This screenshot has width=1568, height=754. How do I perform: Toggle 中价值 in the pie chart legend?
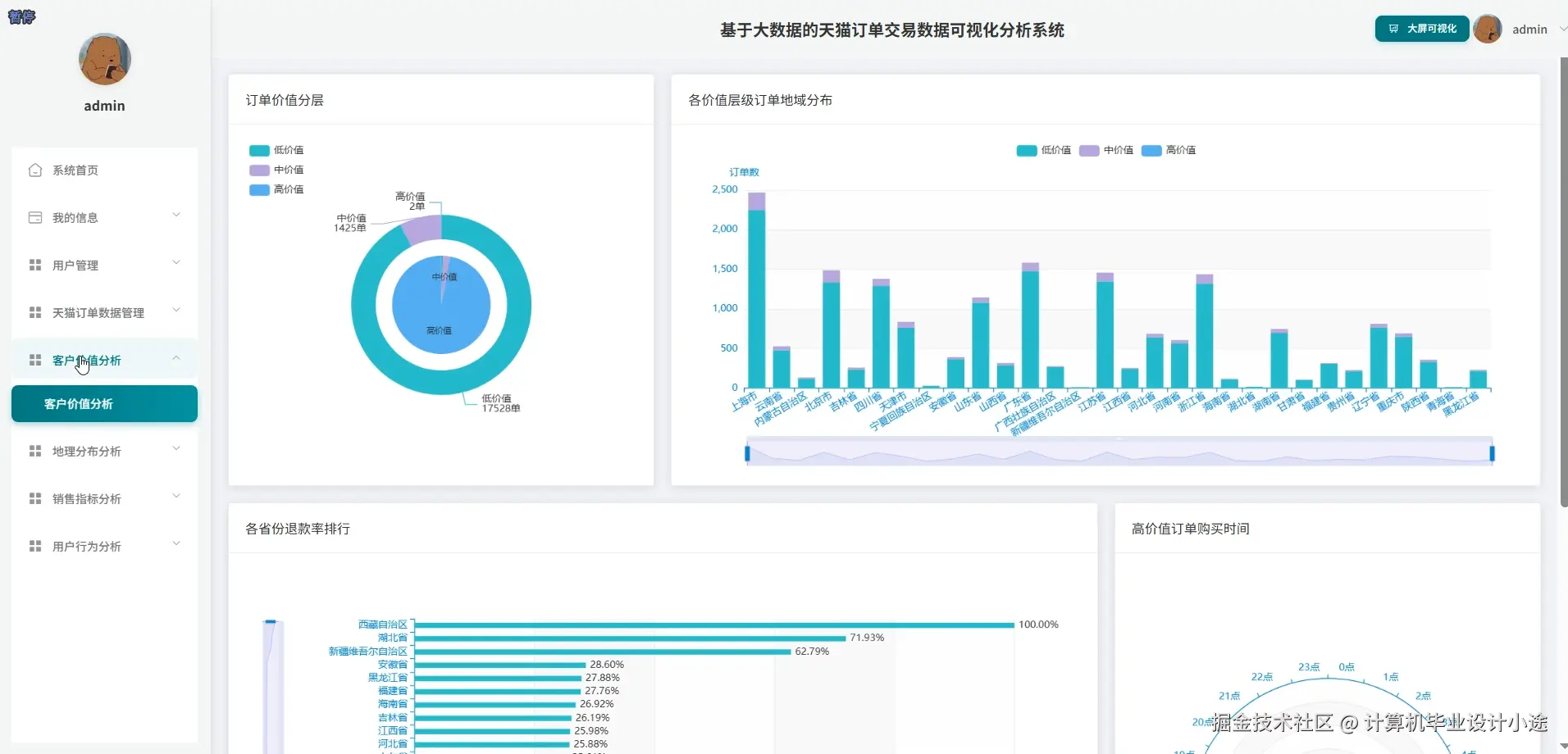click(x=276, y=170)
